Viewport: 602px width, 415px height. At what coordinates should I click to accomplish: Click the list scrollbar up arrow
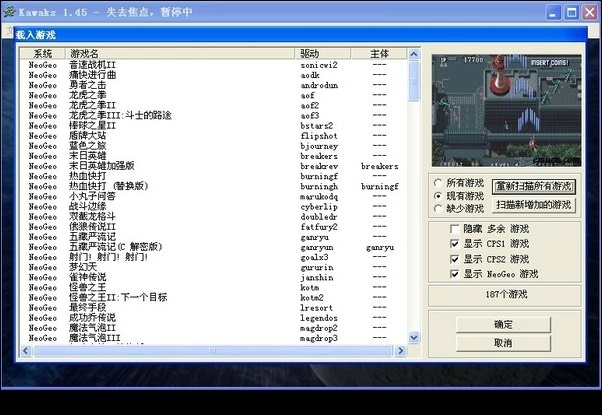(x=413, y=54)
